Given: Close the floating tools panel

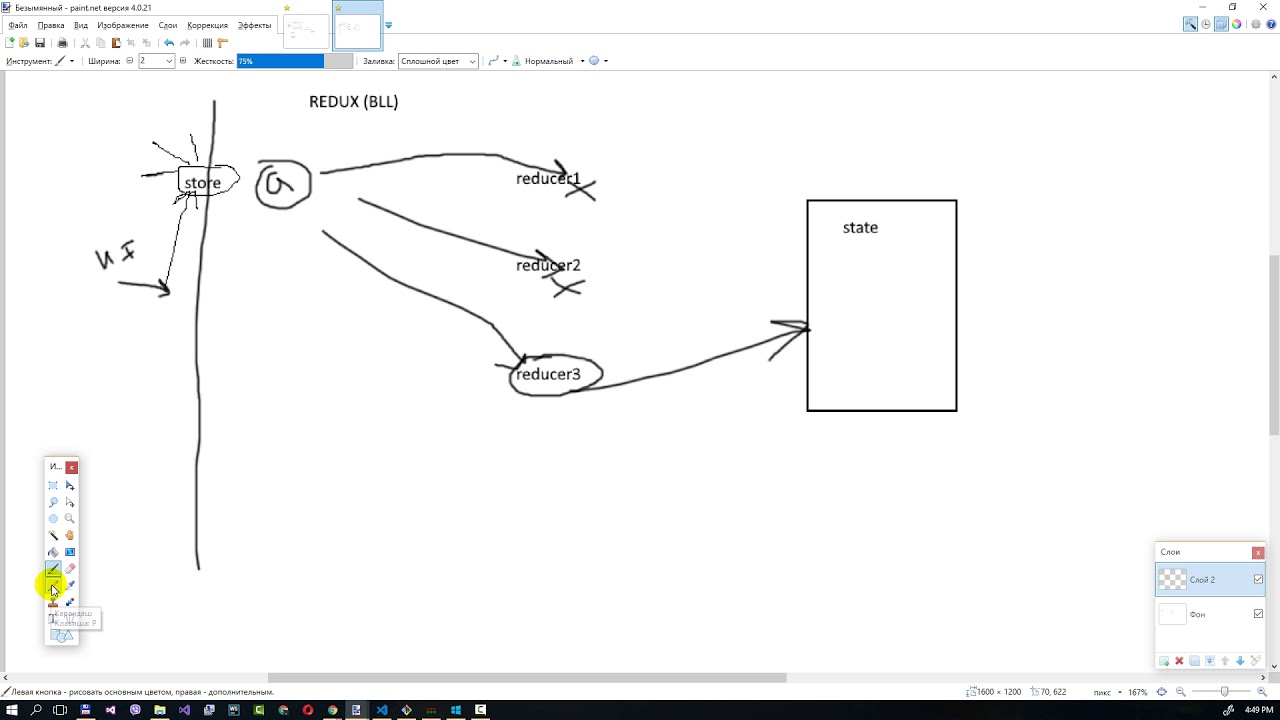Looking at the screenshot, I should click(x=71, y=467).
